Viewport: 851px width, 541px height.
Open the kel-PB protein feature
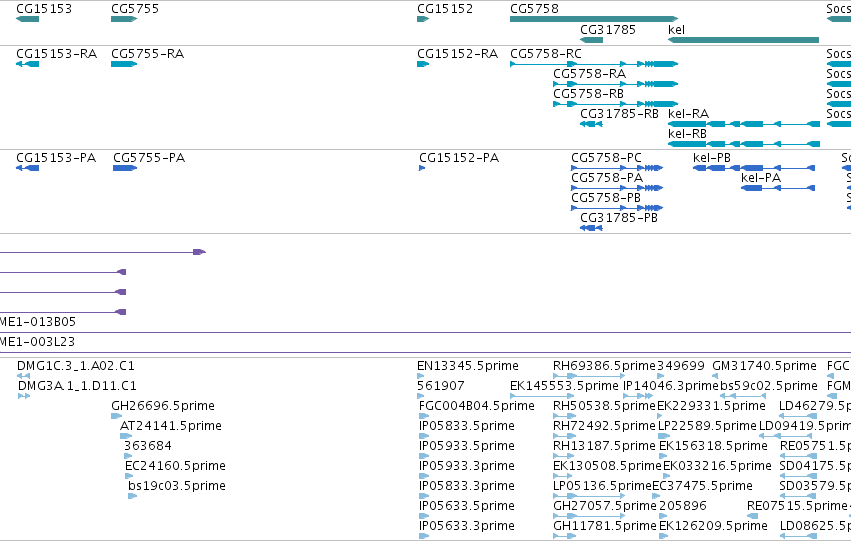[754, 168]
